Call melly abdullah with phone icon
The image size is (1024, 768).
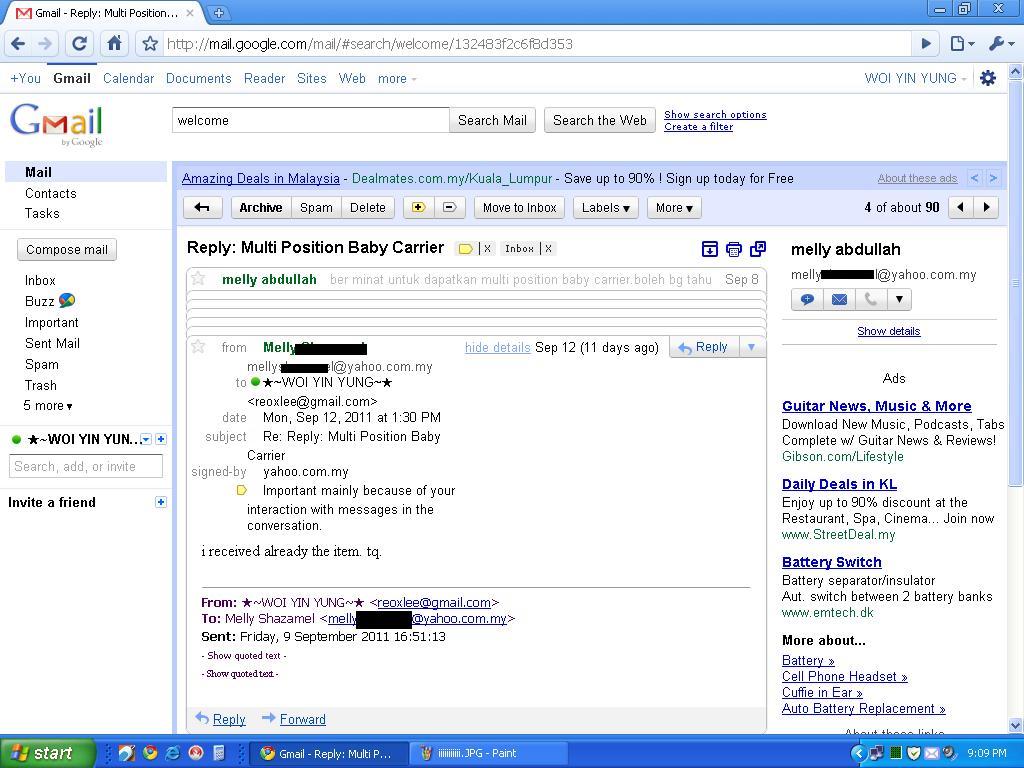(871, 300)
